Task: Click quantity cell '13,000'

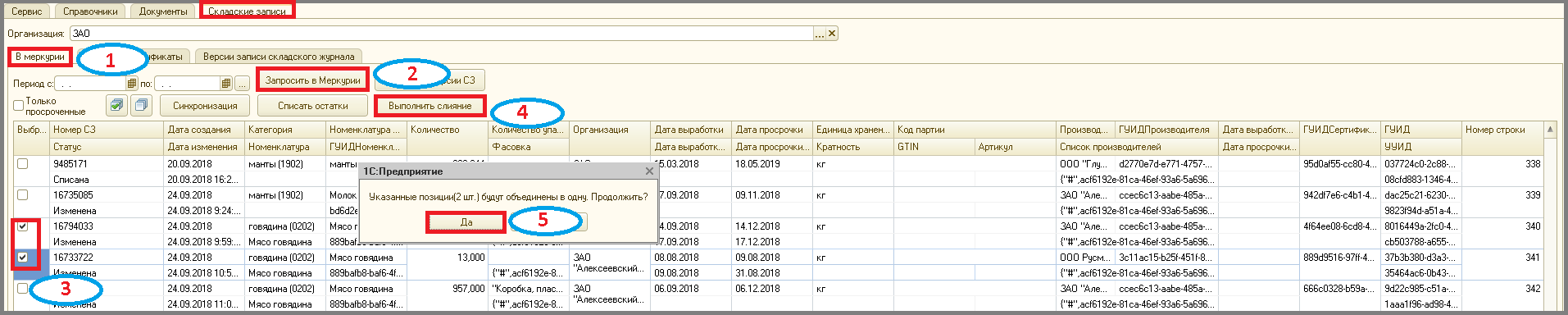Action: pos(448,258)
